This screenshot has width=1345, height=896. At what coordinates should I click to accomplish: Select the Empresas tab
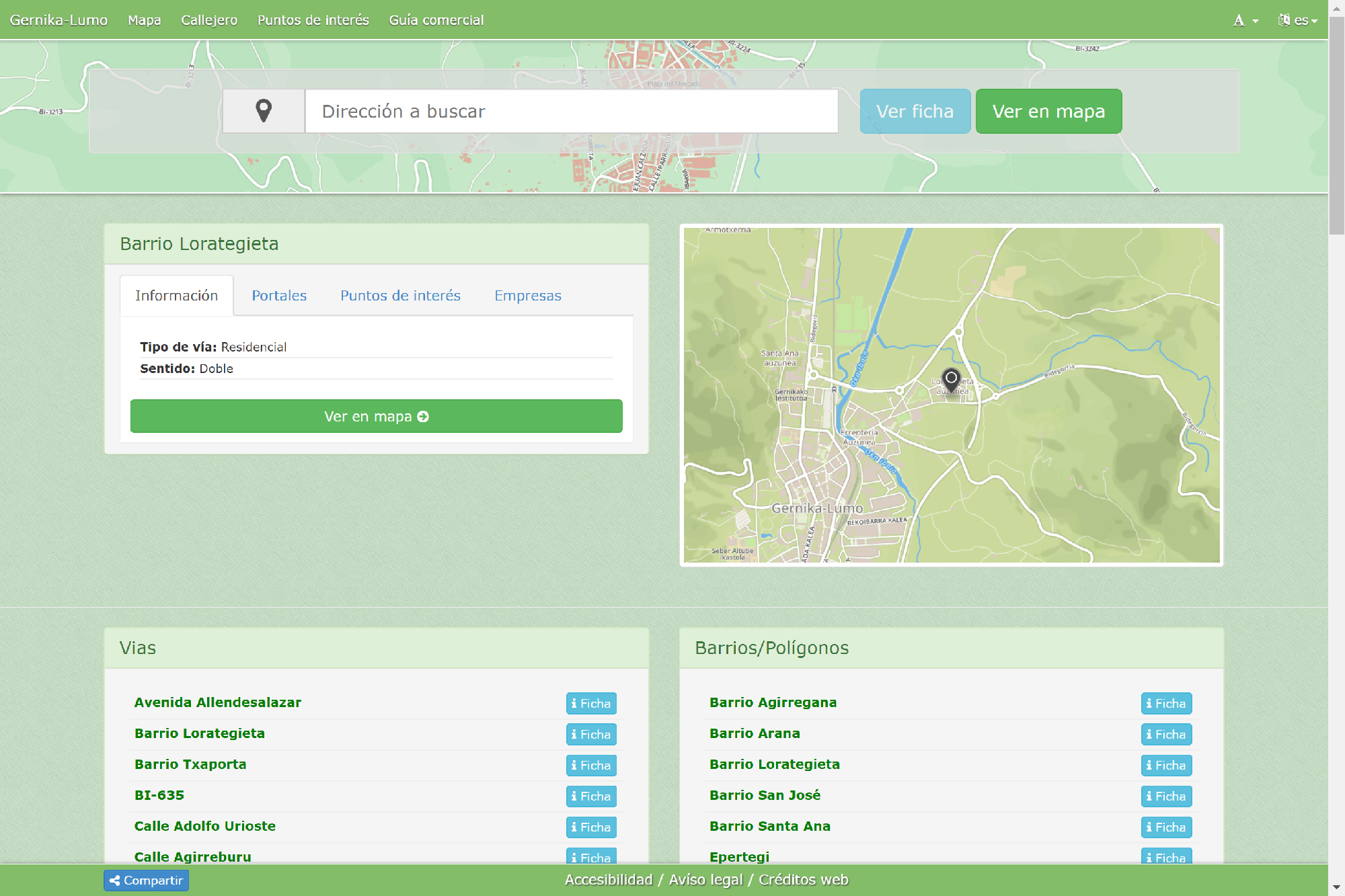[x=527, y=296]
